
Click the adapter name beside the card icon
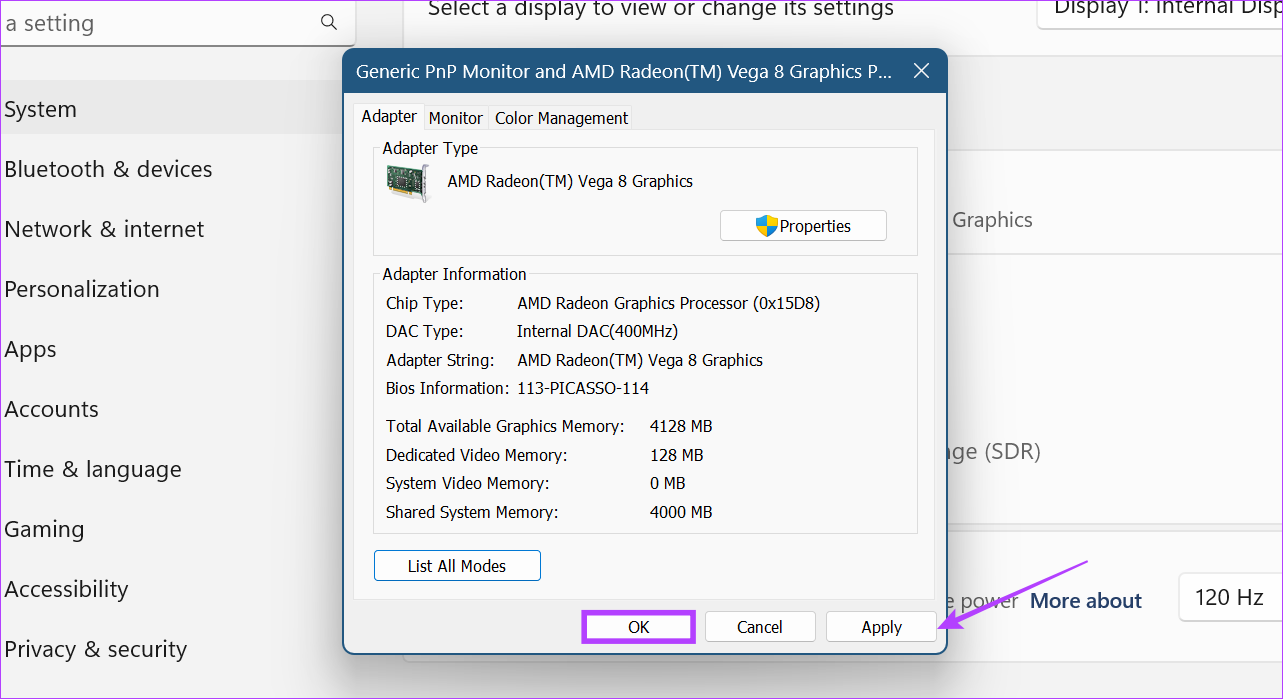pyautogui.click(x=570, y=181)
